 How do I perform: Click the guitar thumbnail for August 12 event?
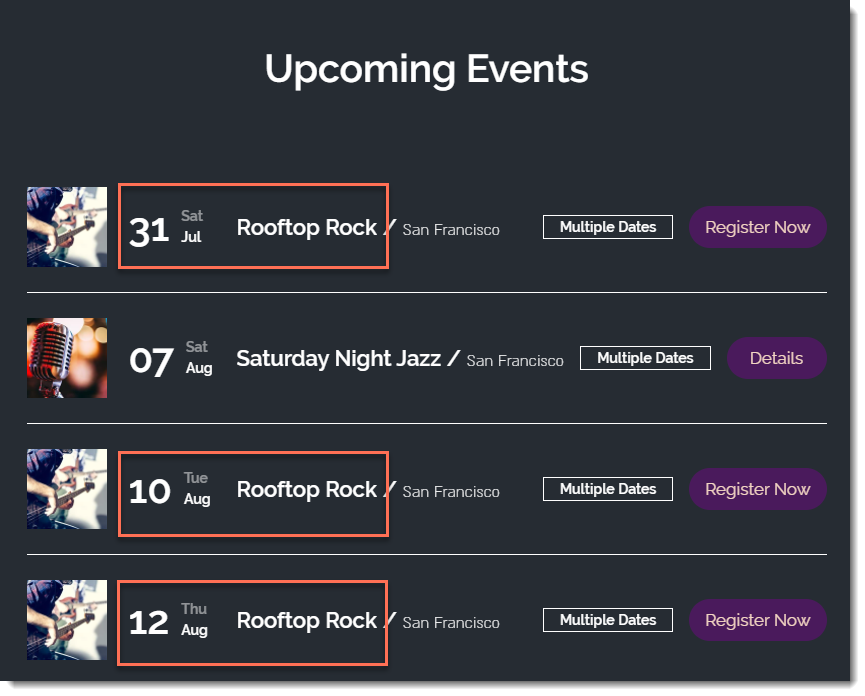pos(67,620)
